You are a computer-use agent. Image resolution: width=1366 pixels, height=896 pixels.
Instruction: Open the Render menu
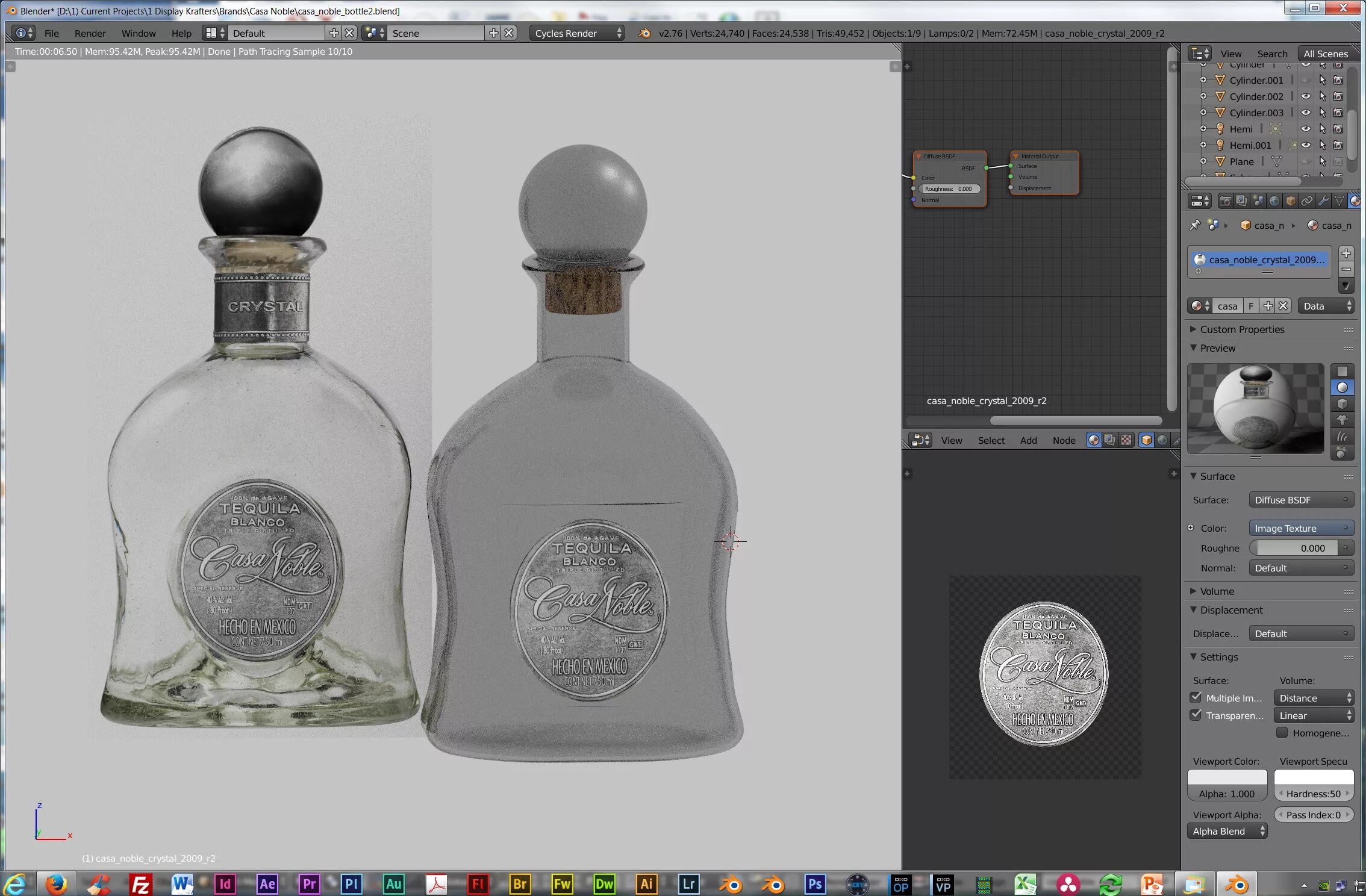click(90, 33)
